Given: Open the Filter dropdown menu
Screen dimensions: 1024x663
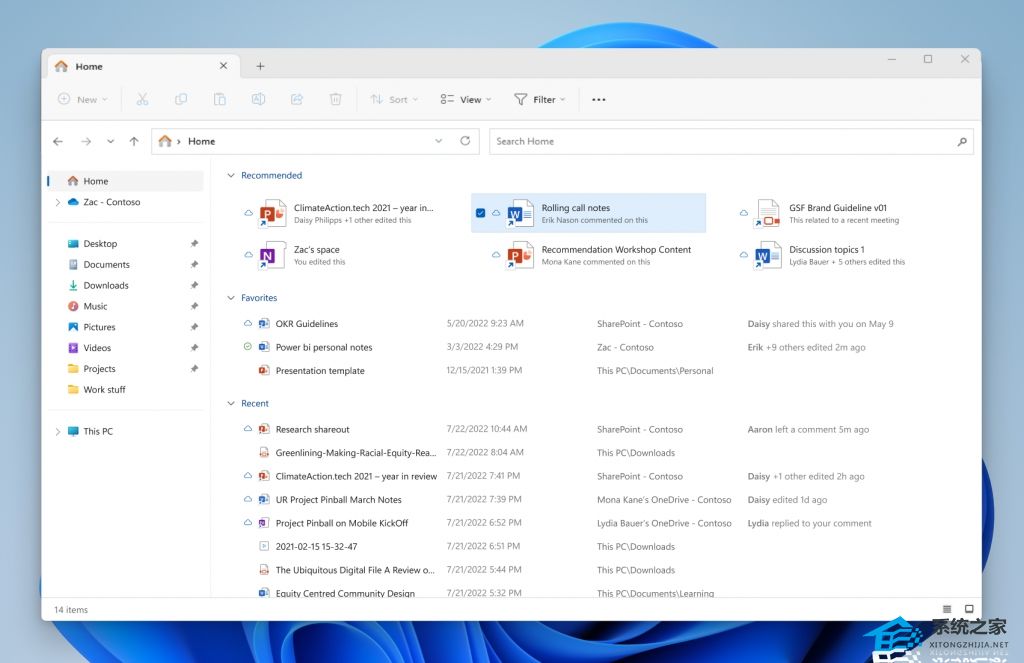Looking at the screenshot, I should coord(539,99).
